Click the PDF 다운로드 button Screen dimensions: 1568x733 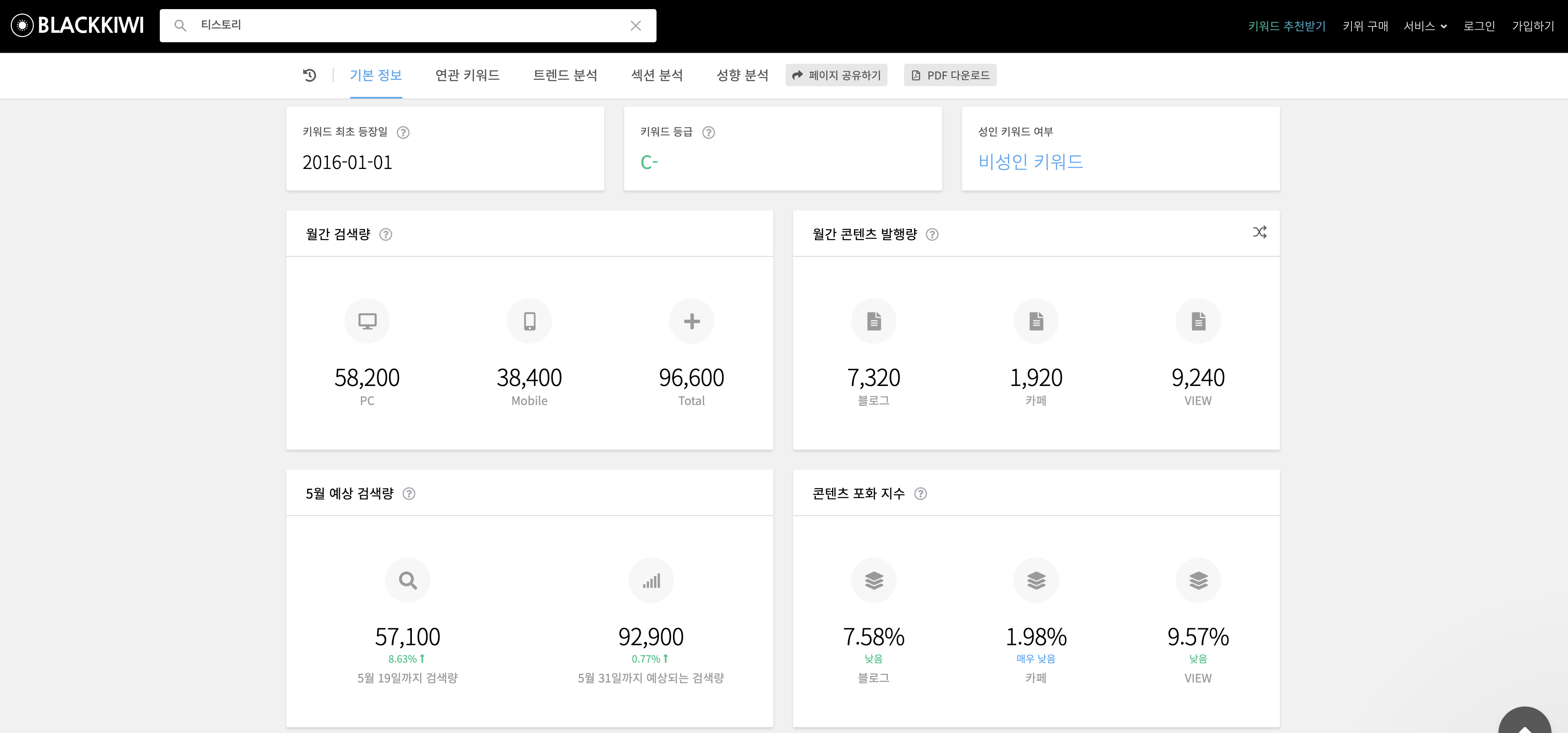click(950, 75)
